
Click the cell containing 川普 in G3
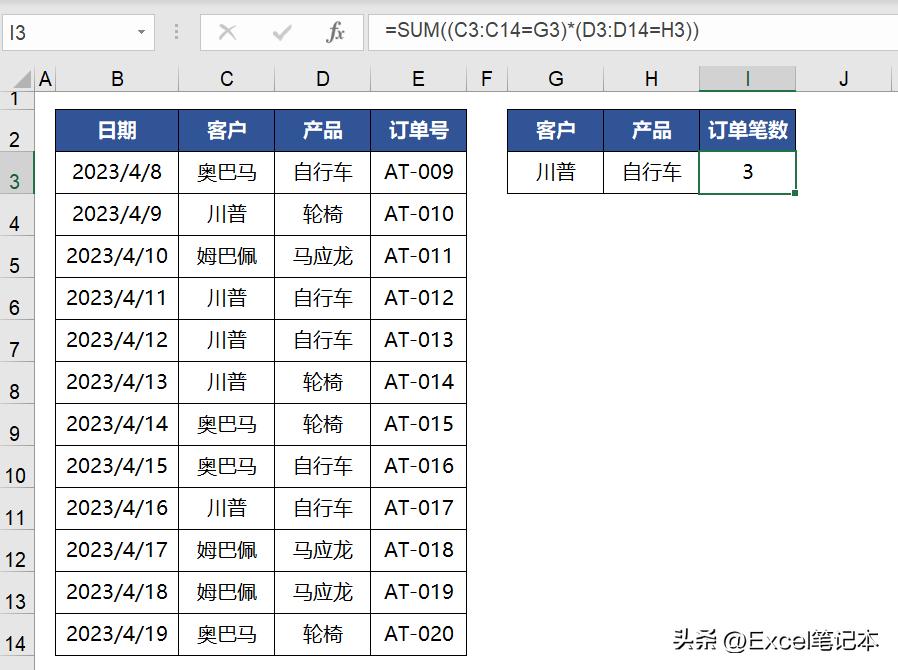pyautogui.click(x=556, y=172)
